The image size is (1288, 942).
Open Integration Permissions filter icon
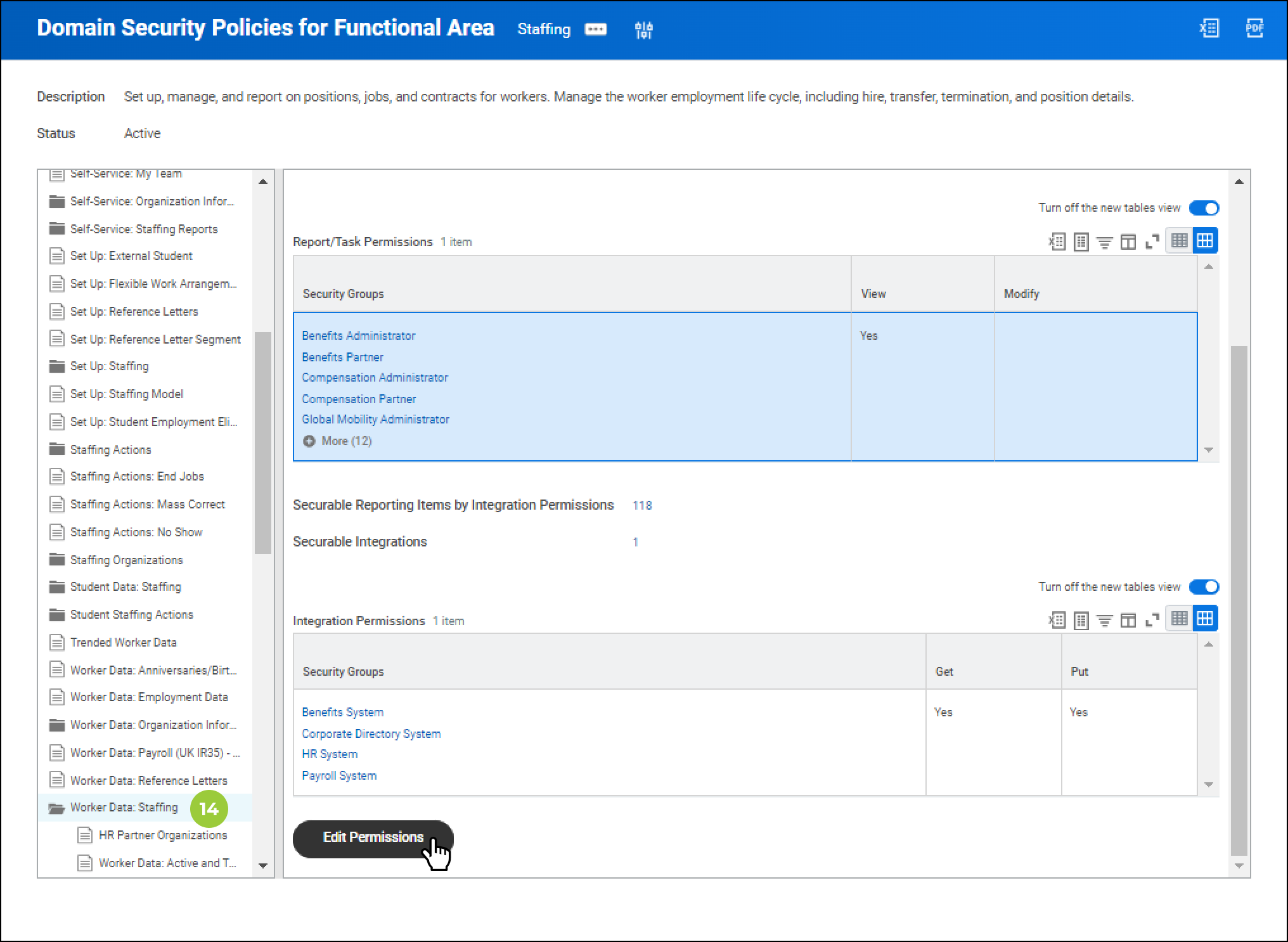click(1105, 620)
